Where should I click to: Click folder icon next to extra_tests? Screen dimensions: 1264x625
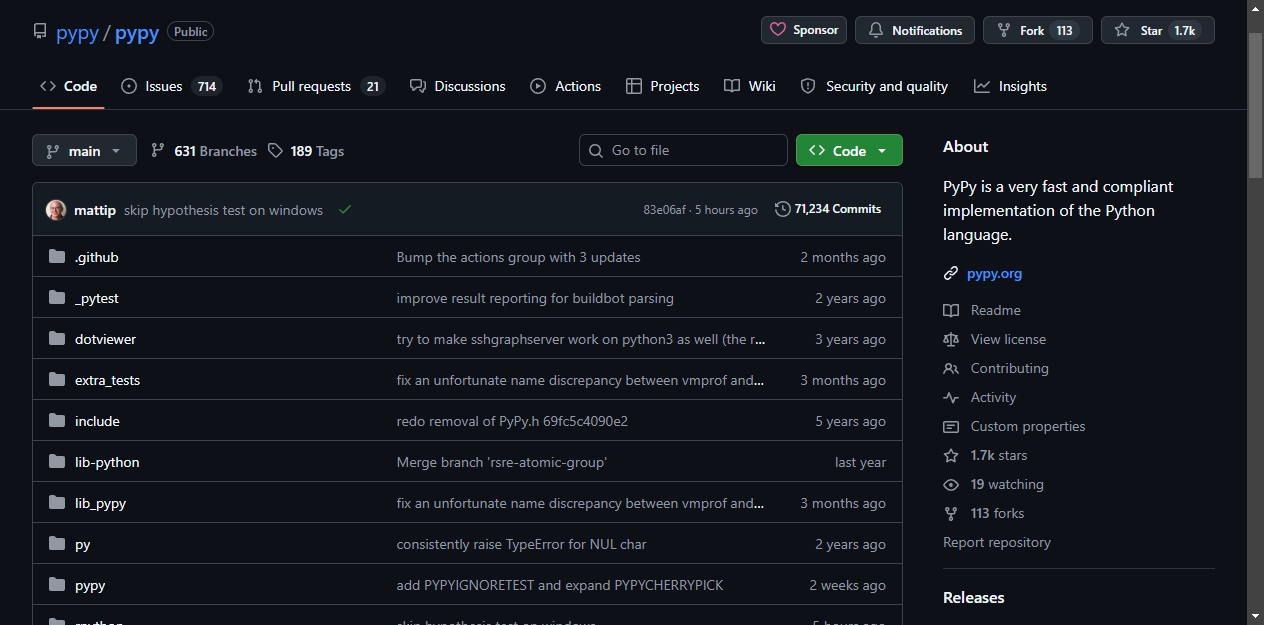57,380
